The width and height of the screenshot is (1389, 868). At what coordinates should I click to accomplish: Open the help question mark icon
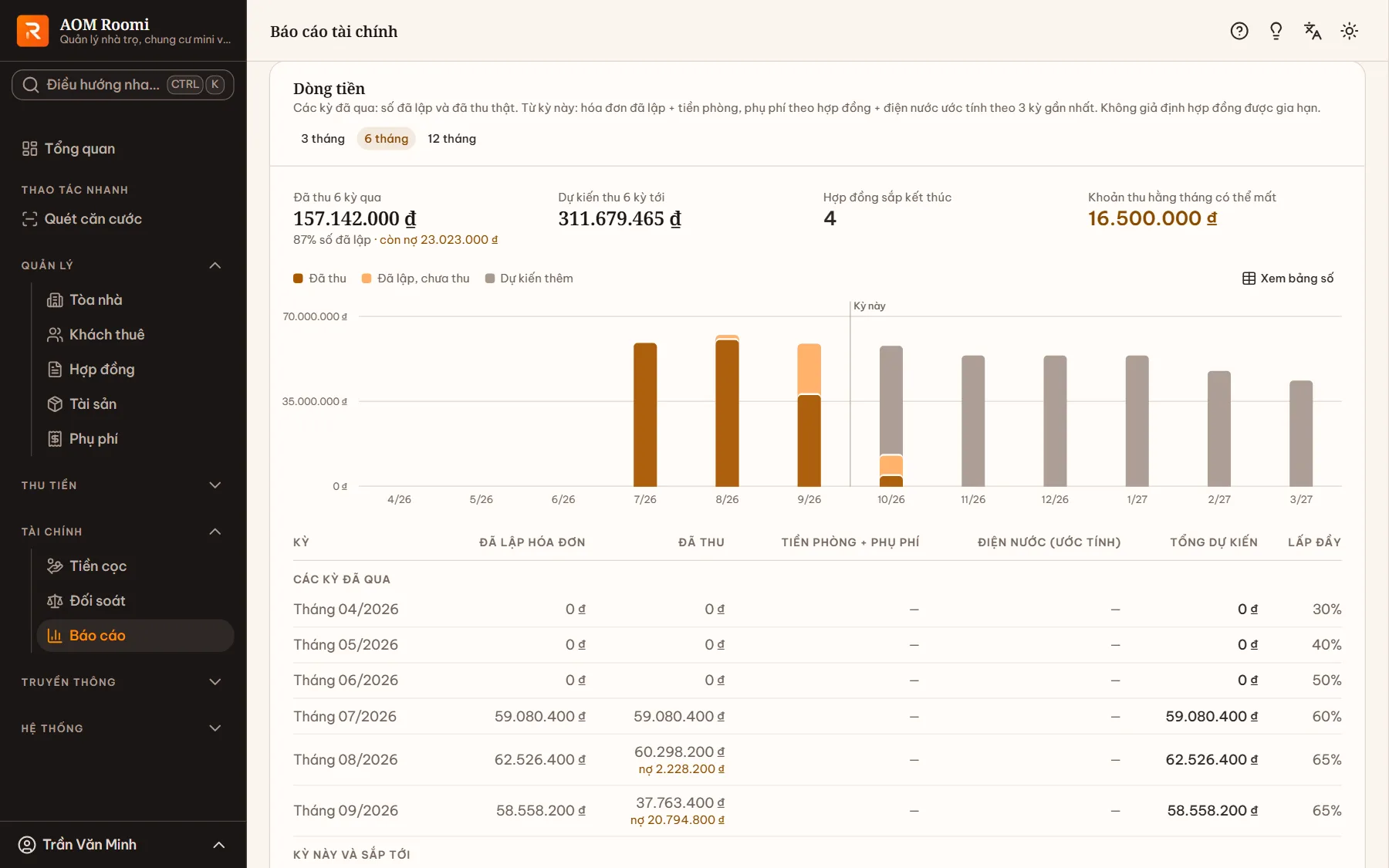(1239, 31)
